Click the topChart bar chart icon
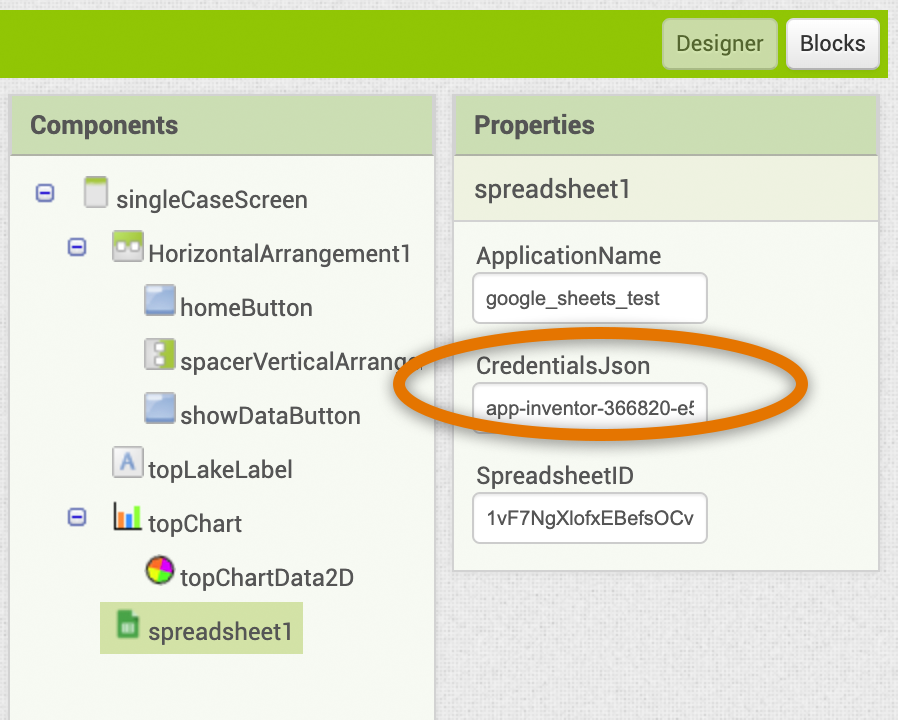The image size is (898, 720). pyautogui.click(x=127, y=516)
